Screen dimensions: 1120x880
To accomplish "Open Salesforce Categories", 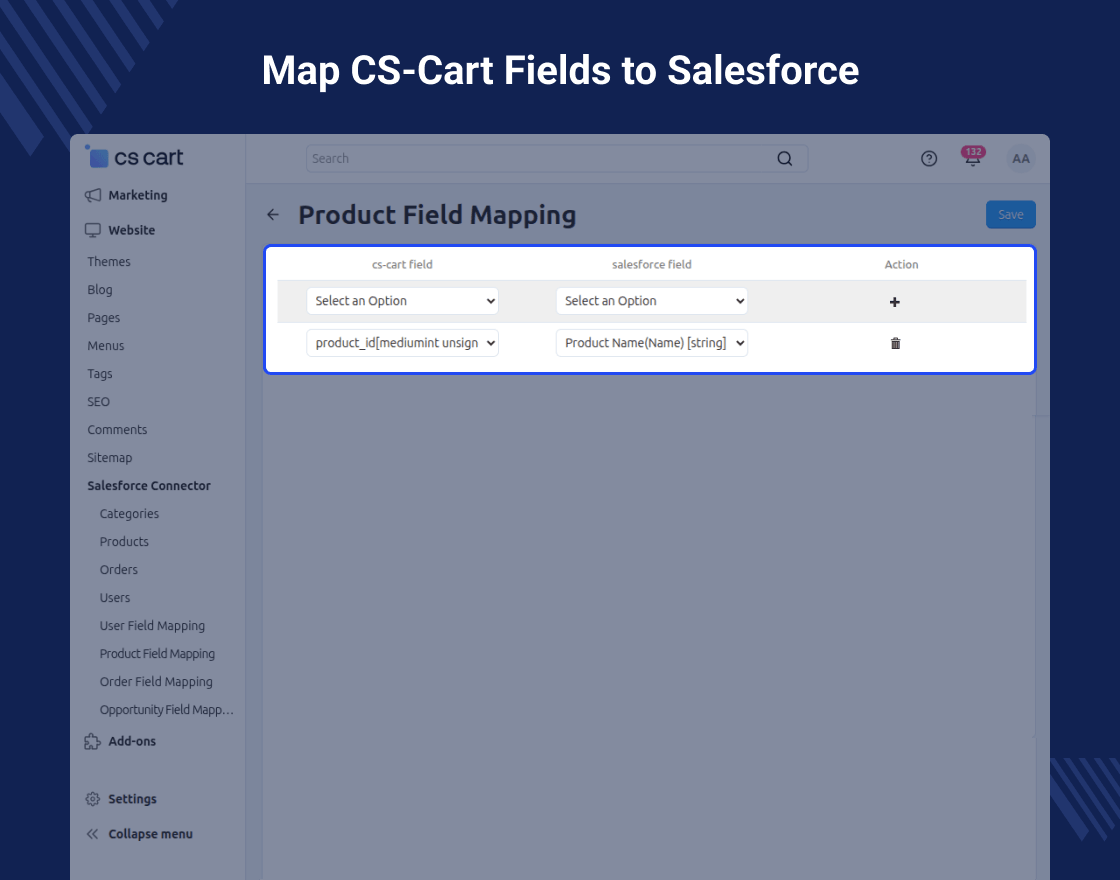I will [129, 514].
